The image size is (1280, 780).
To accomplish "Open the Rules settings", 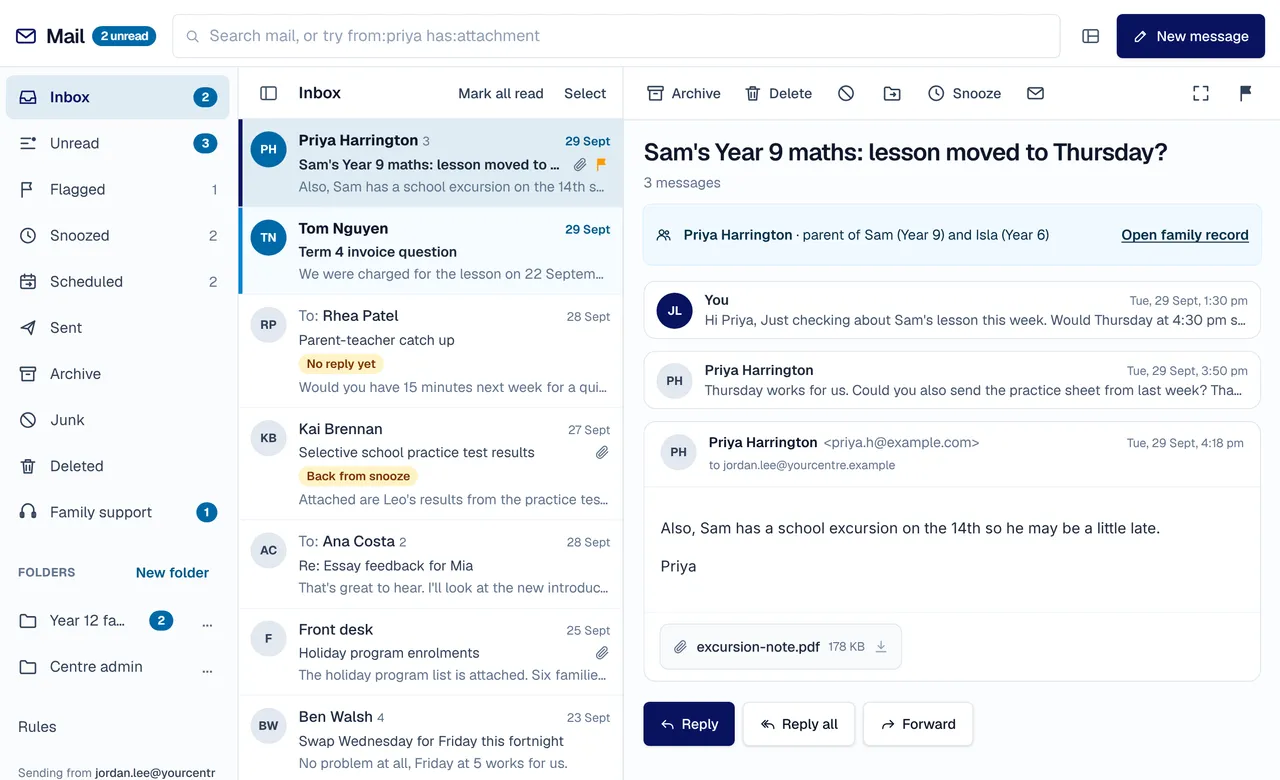I will [x=37, y=727].
